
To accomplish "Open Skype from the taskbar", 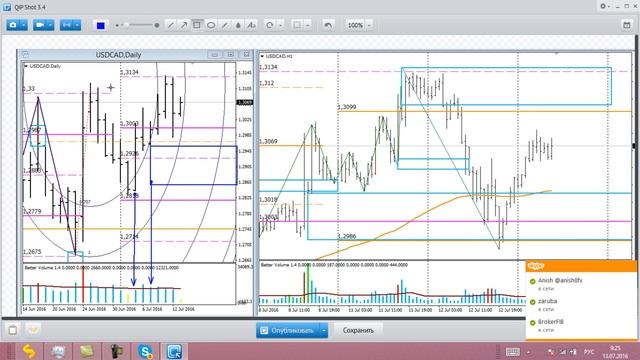I will (145, 351).
